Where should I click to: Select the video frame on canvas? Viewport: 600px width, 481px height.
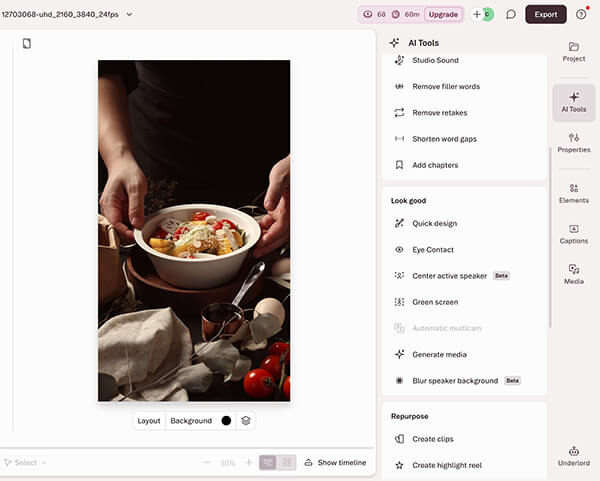[194, 231]
